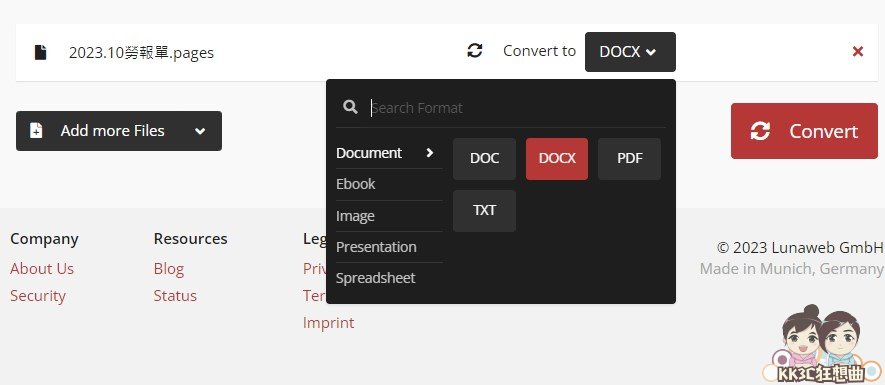This screenshot has height=385, width=885.
Task: Click the Add more Files button
Action: pyautogui.click(x=119, y=131)
